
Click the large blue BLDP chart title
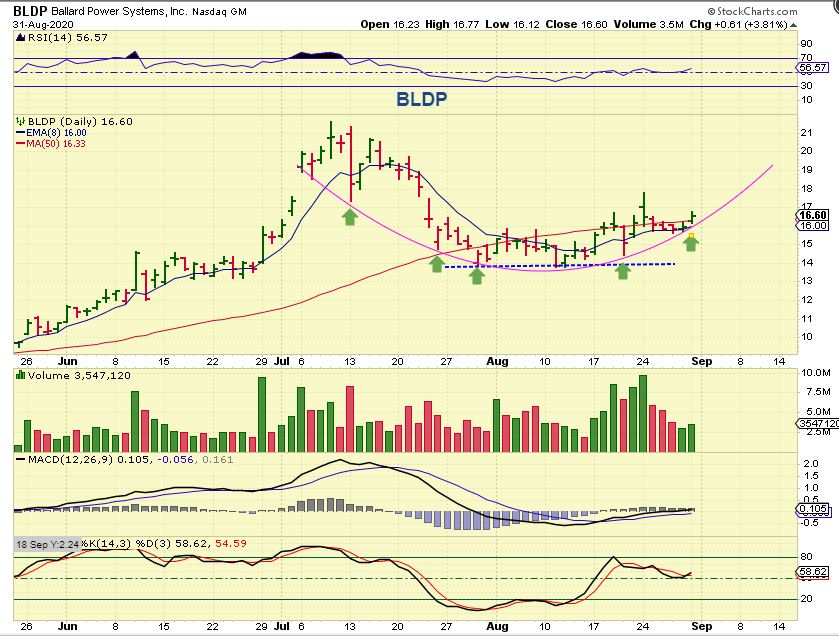pyautogui.click(x=422, y=99)
